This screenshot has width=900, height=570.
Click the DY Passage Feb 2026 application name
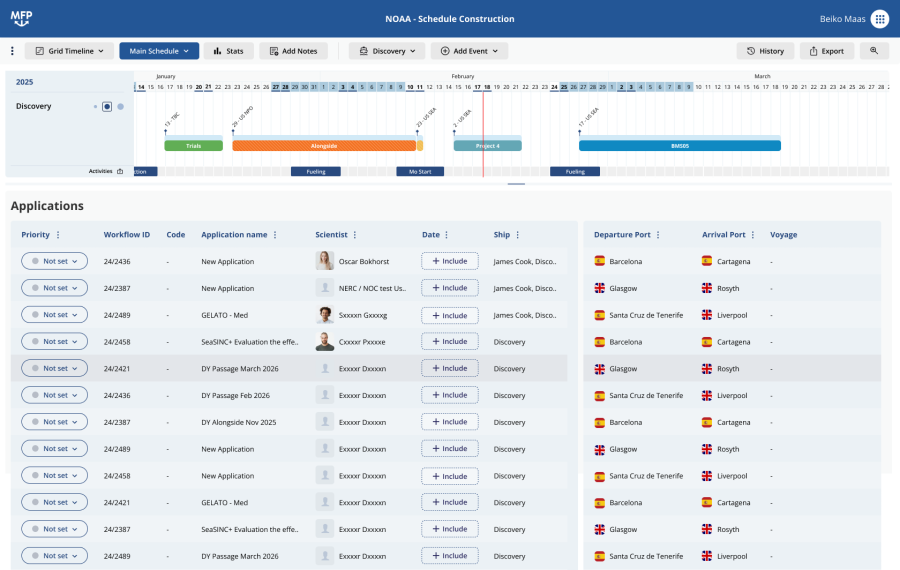[x=235, y=395]
